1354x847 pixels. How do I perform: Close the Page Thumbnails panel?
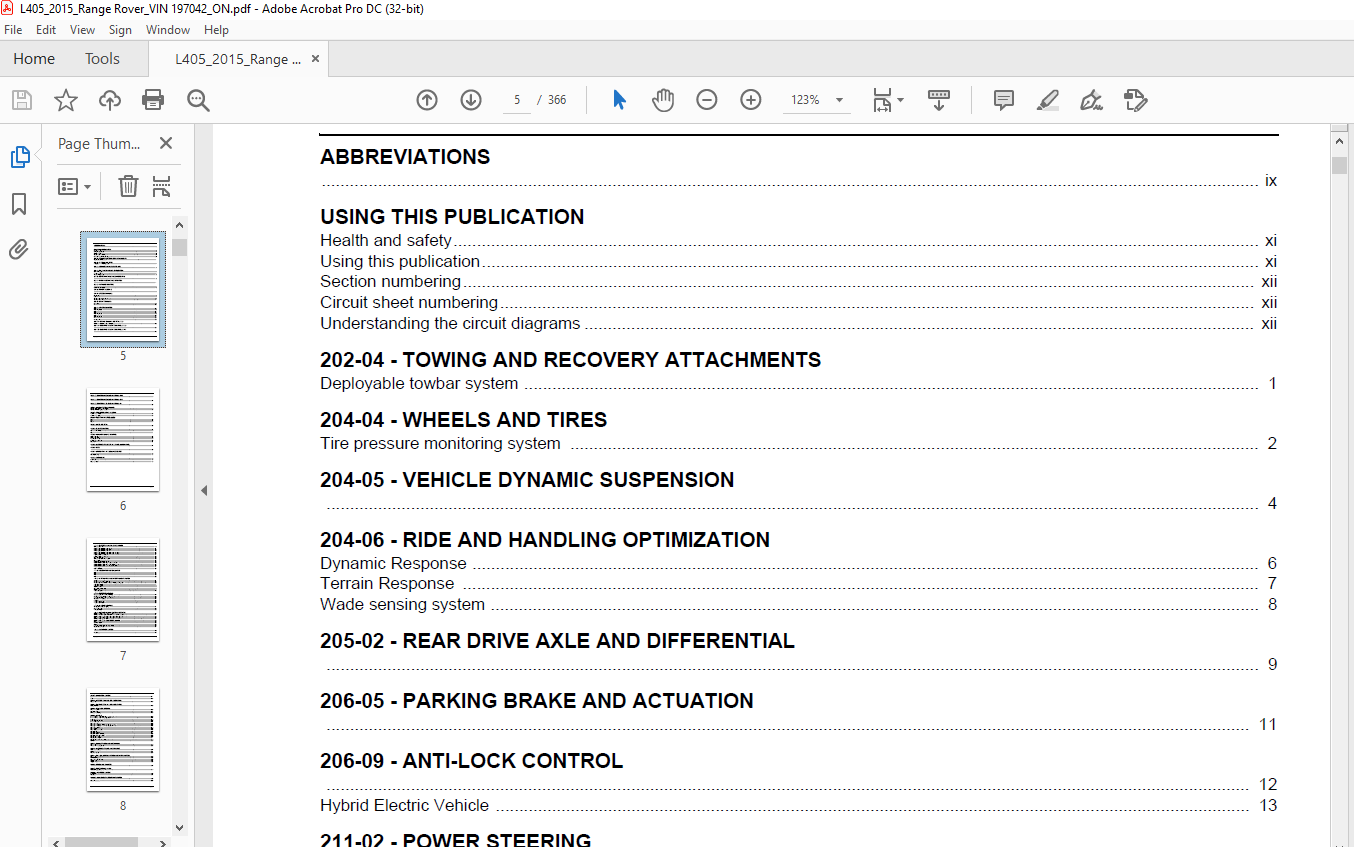[166, 144]
